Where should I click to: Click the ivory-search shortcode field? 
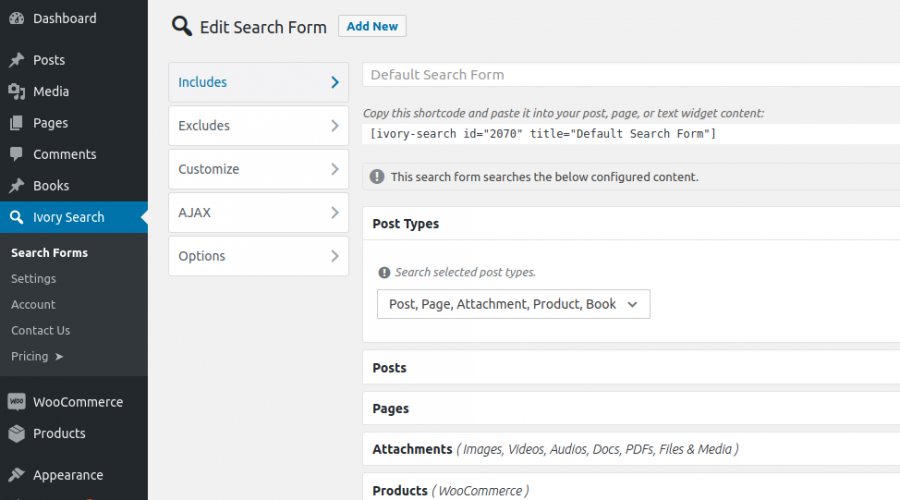click(x=631, y=134)
